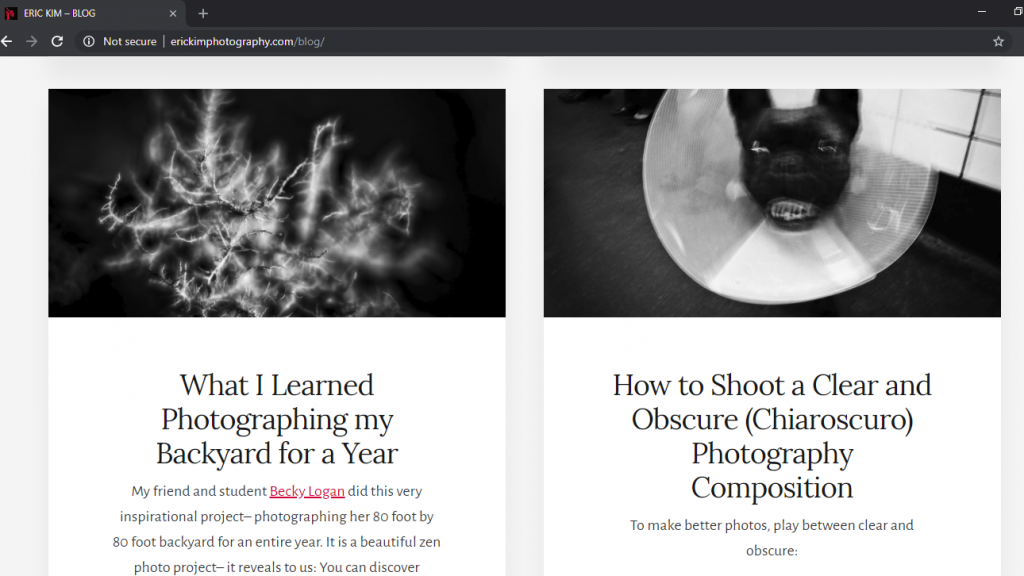Select the ERIC KIM – BLOG tab
The width and height of the screenshot is (1024, 576).
(92, 13)
